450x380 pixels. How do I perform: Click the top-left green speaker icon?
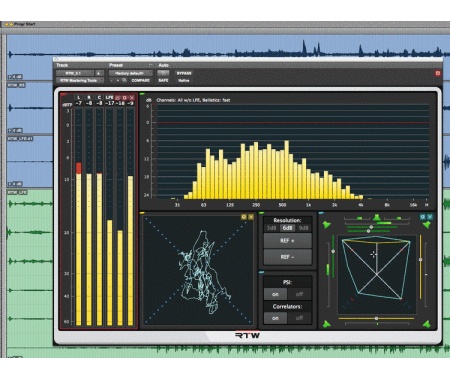click(327, 225)
